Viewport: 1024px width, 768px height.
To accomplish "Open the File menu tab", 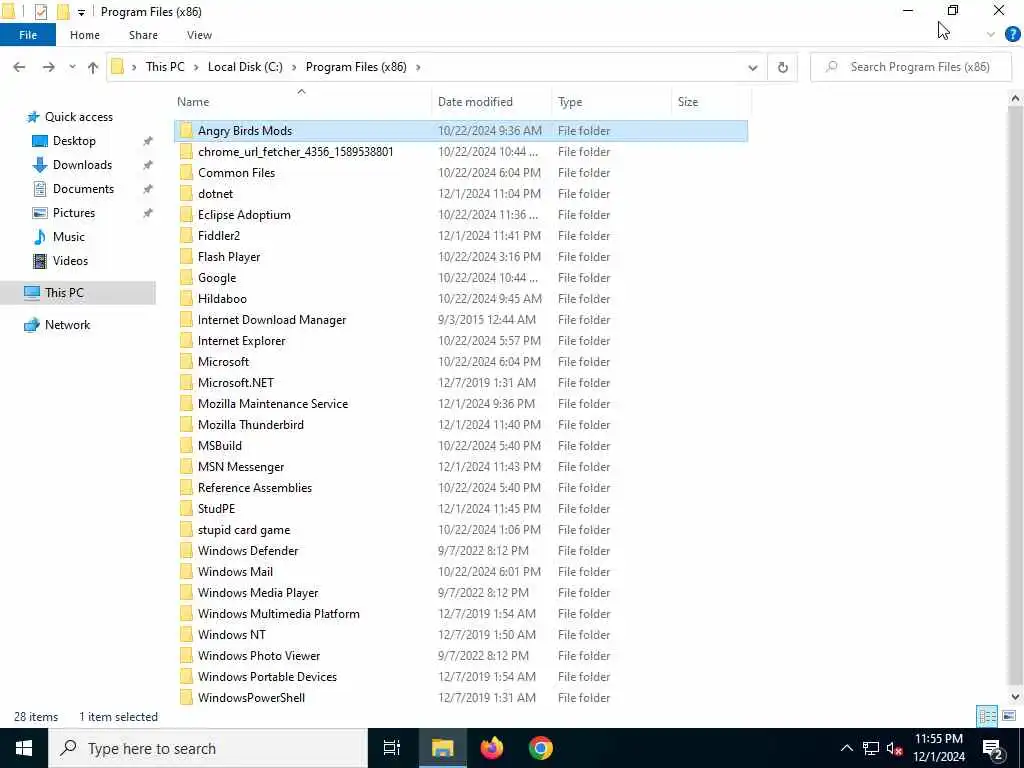I will [28, 35].
